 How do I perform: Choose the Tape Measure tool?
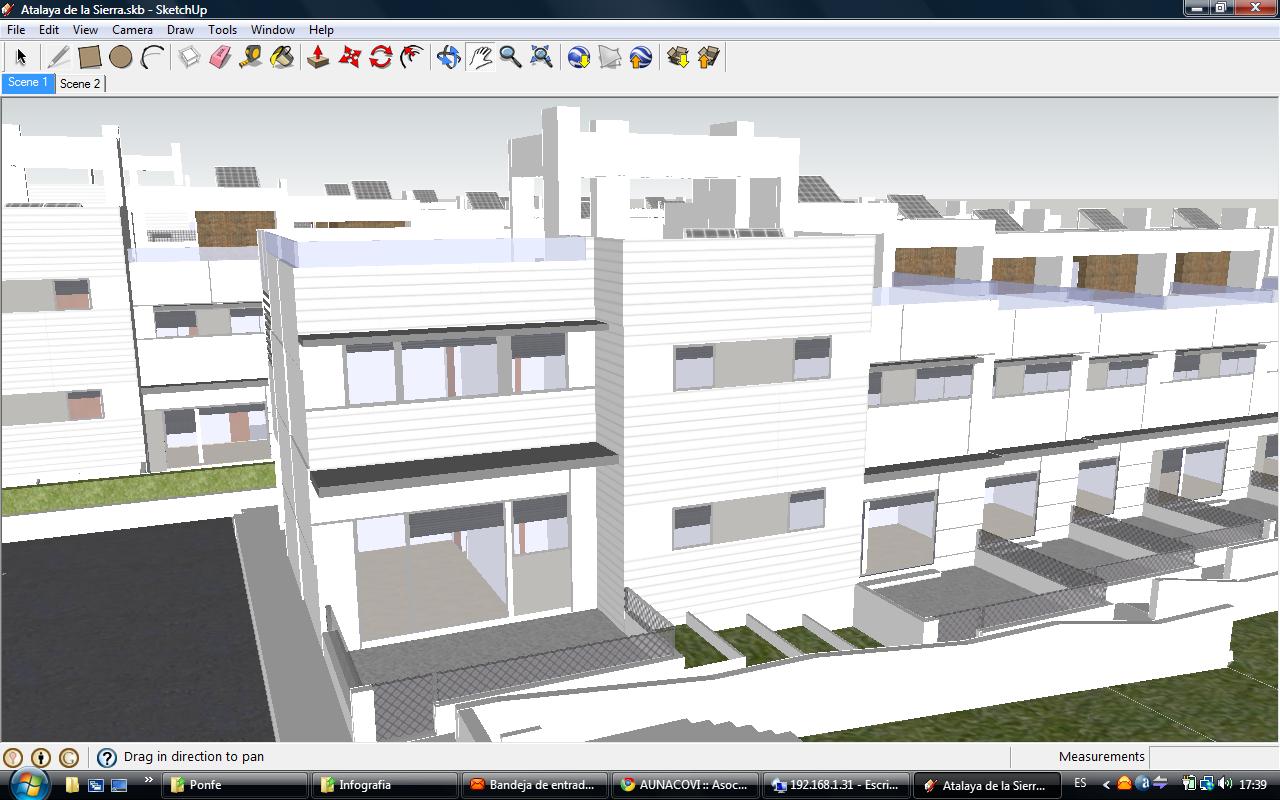click(x=251, y=57)
